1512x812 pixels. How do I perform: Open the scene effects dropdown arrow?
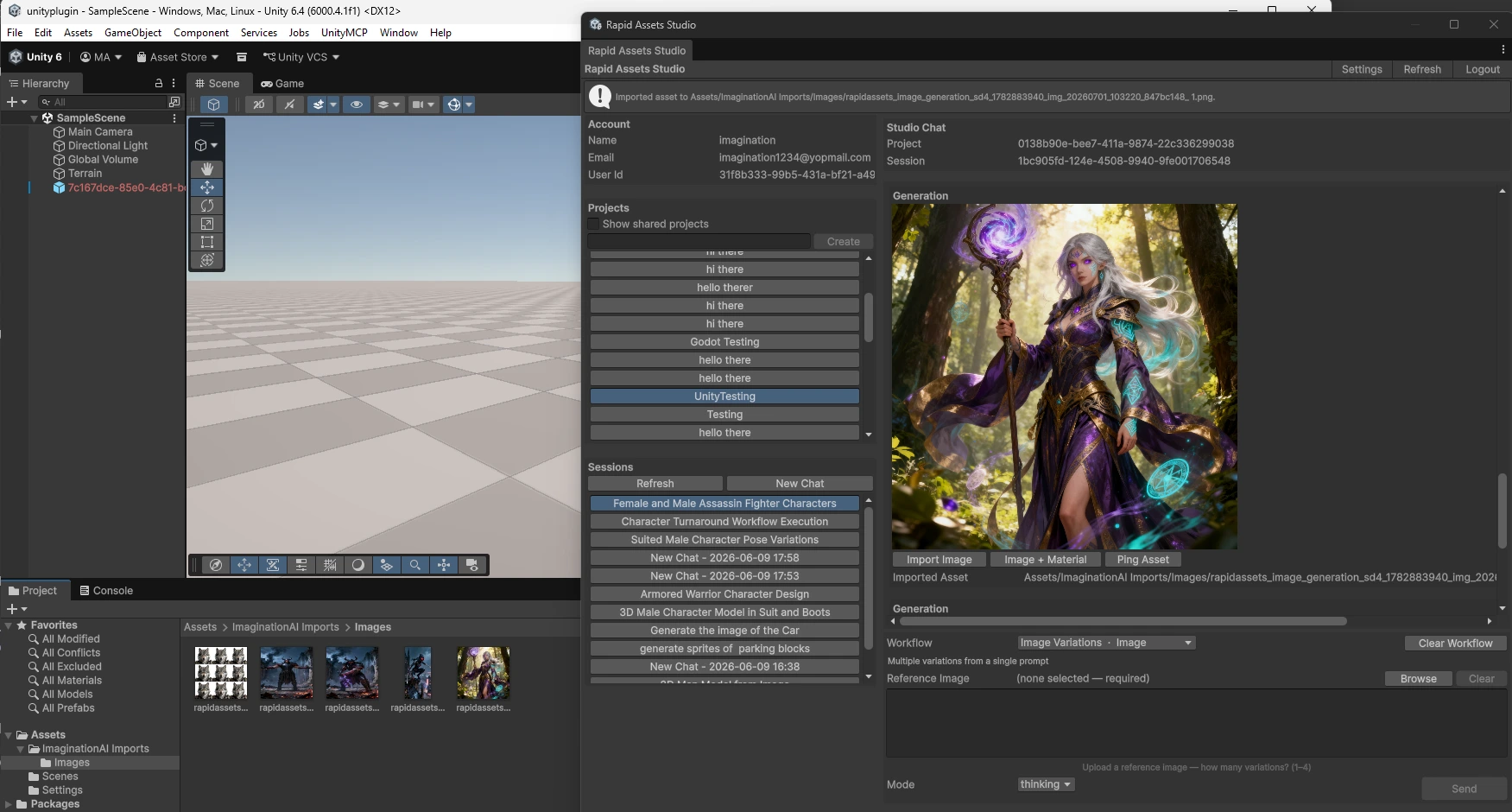click(333, 105)
